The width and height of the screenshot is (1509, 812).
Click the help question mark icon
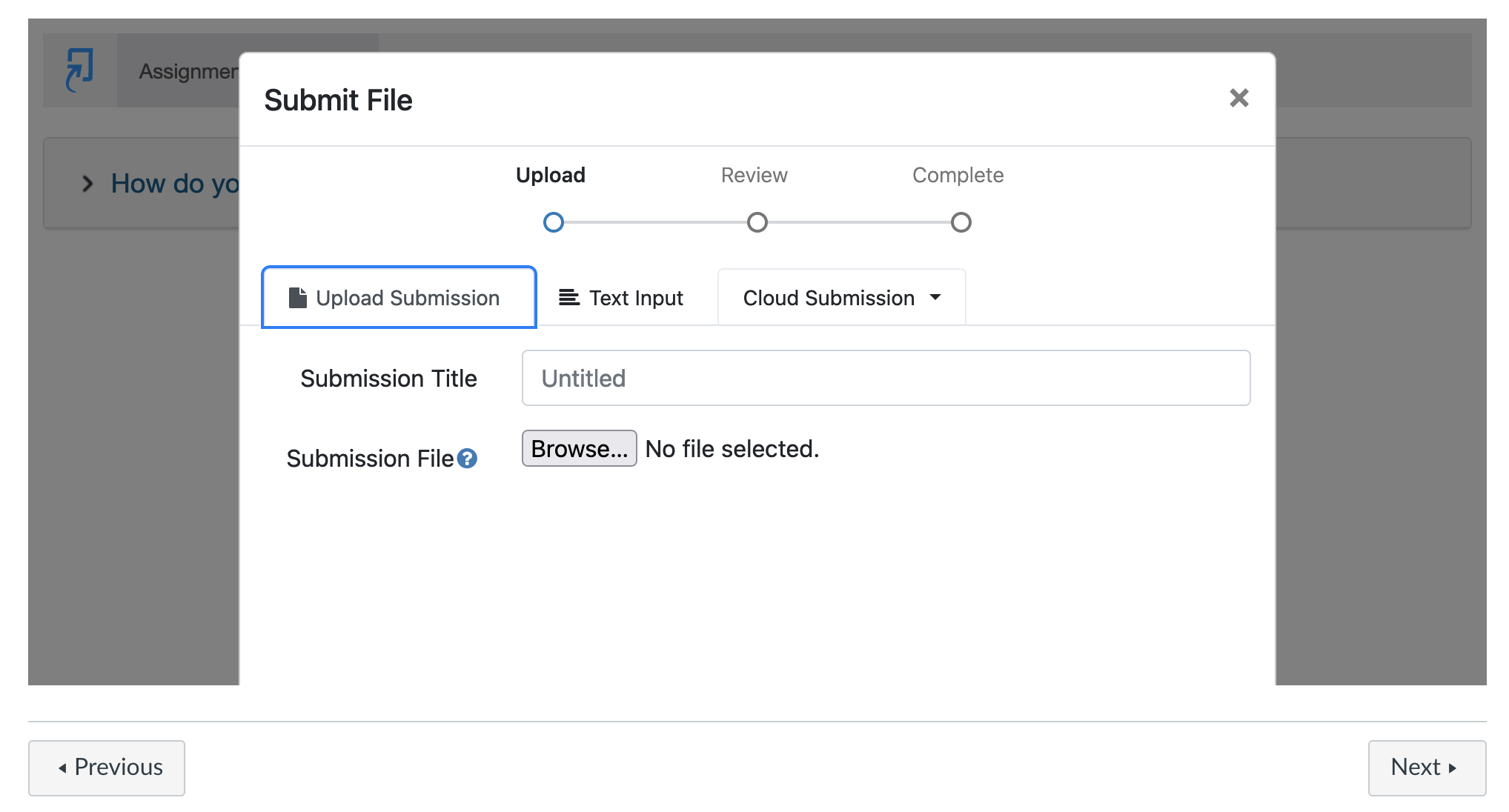(467, 459)
